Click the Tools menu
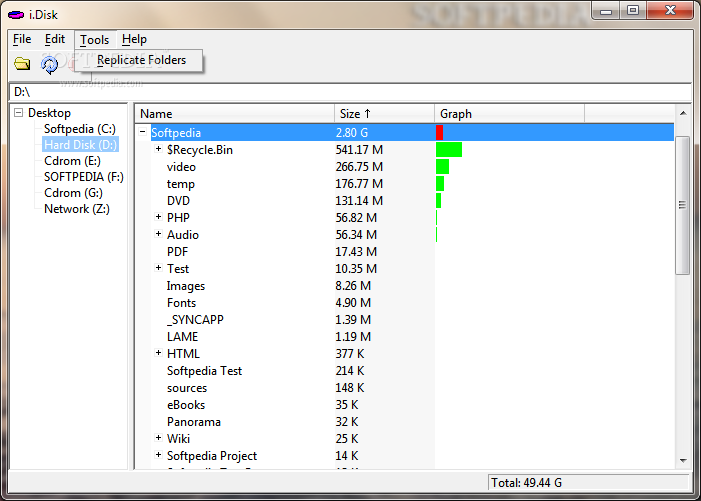 pos(94,40)
